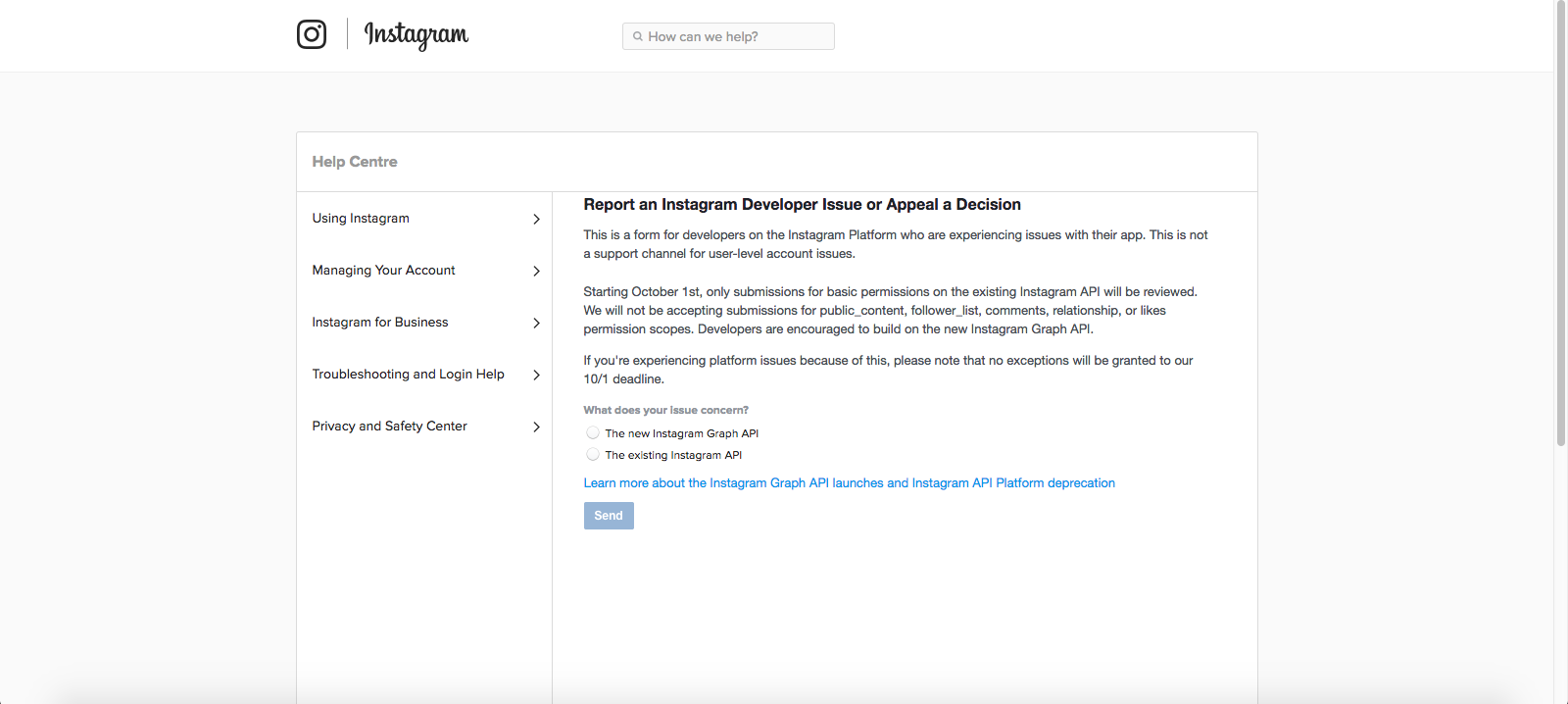
Task: Click the 'What does your issue concern?' label
Action: point(666,410)
